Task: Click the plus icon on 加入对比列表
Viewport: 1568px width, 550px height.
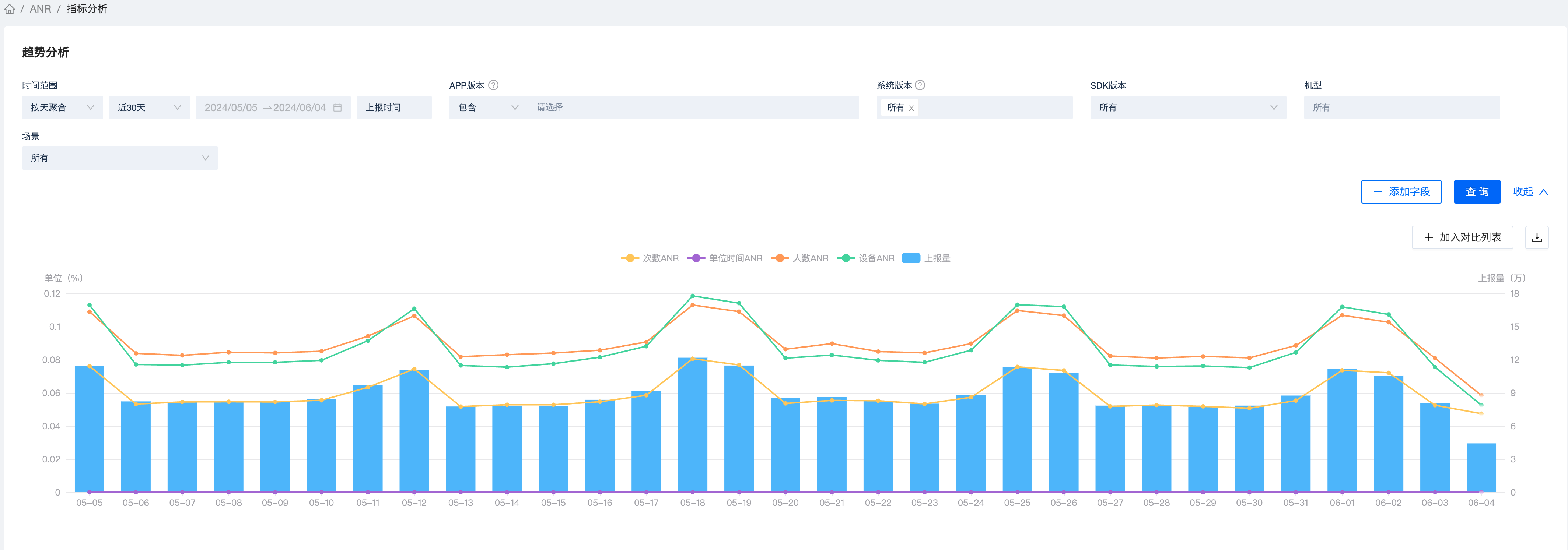Action: (x=1428, y=237)
